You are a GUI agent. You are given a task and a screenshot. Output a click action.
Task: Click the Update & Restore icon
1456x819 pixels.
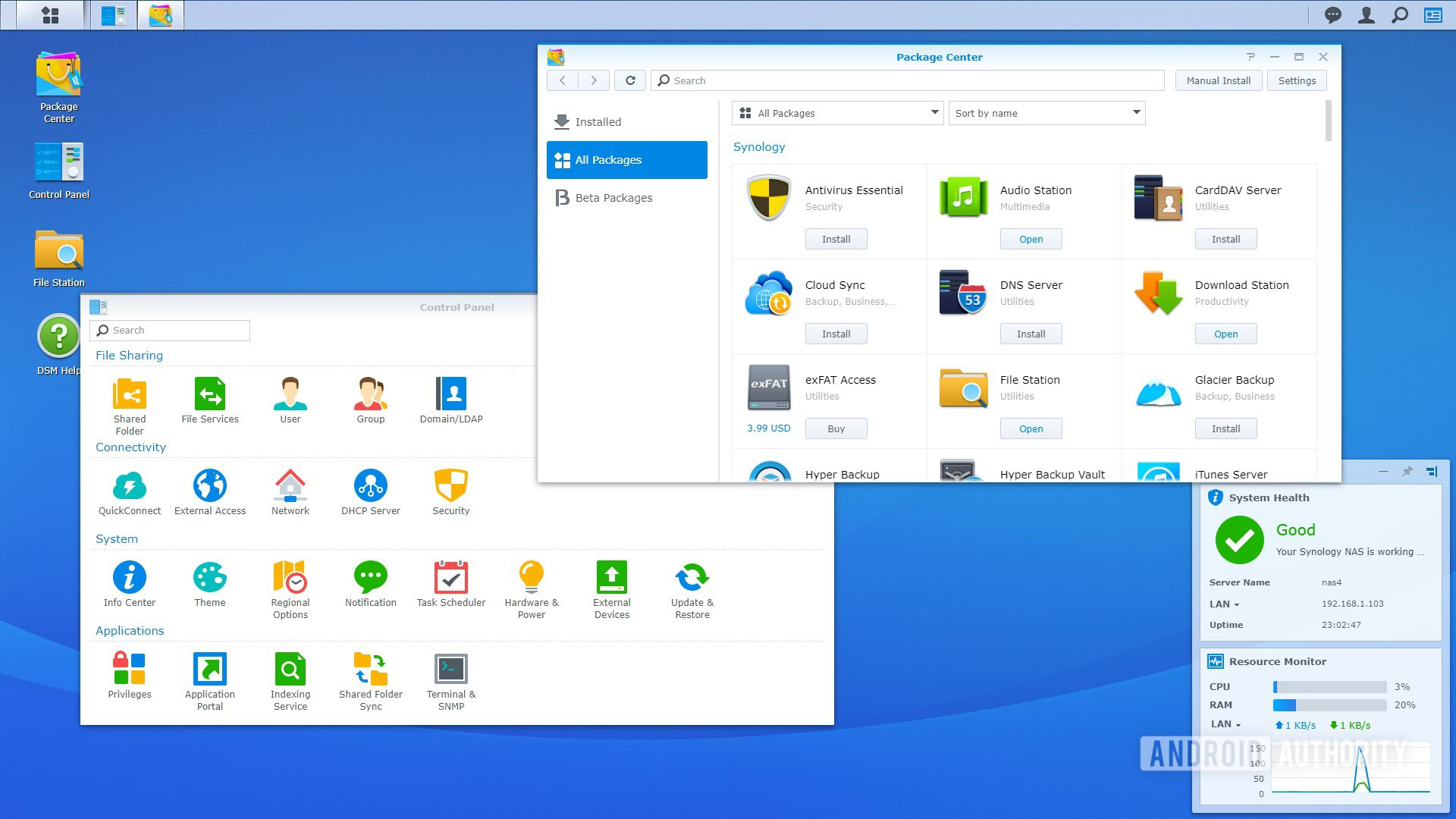[692, 578]
